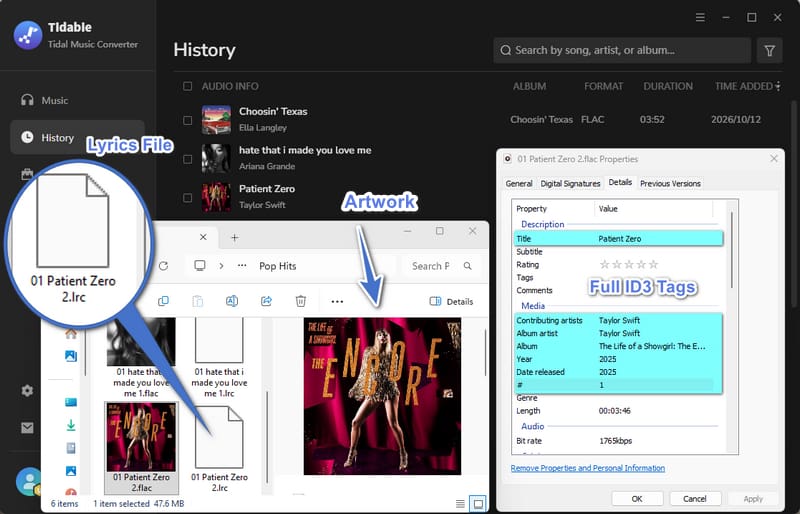Select the Details tab in Properties
This screenshot has width=800, height=514.
point(620,182)
